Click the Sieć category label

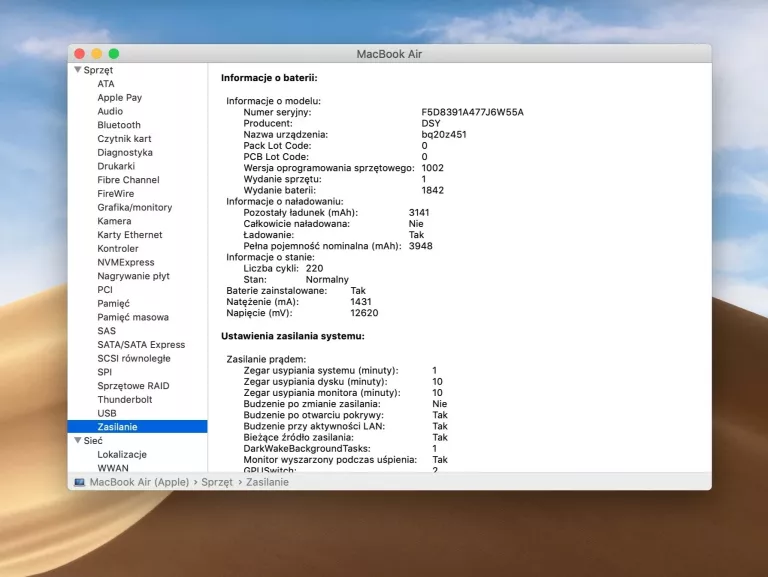pyautogui.click(x=93, y=440)
